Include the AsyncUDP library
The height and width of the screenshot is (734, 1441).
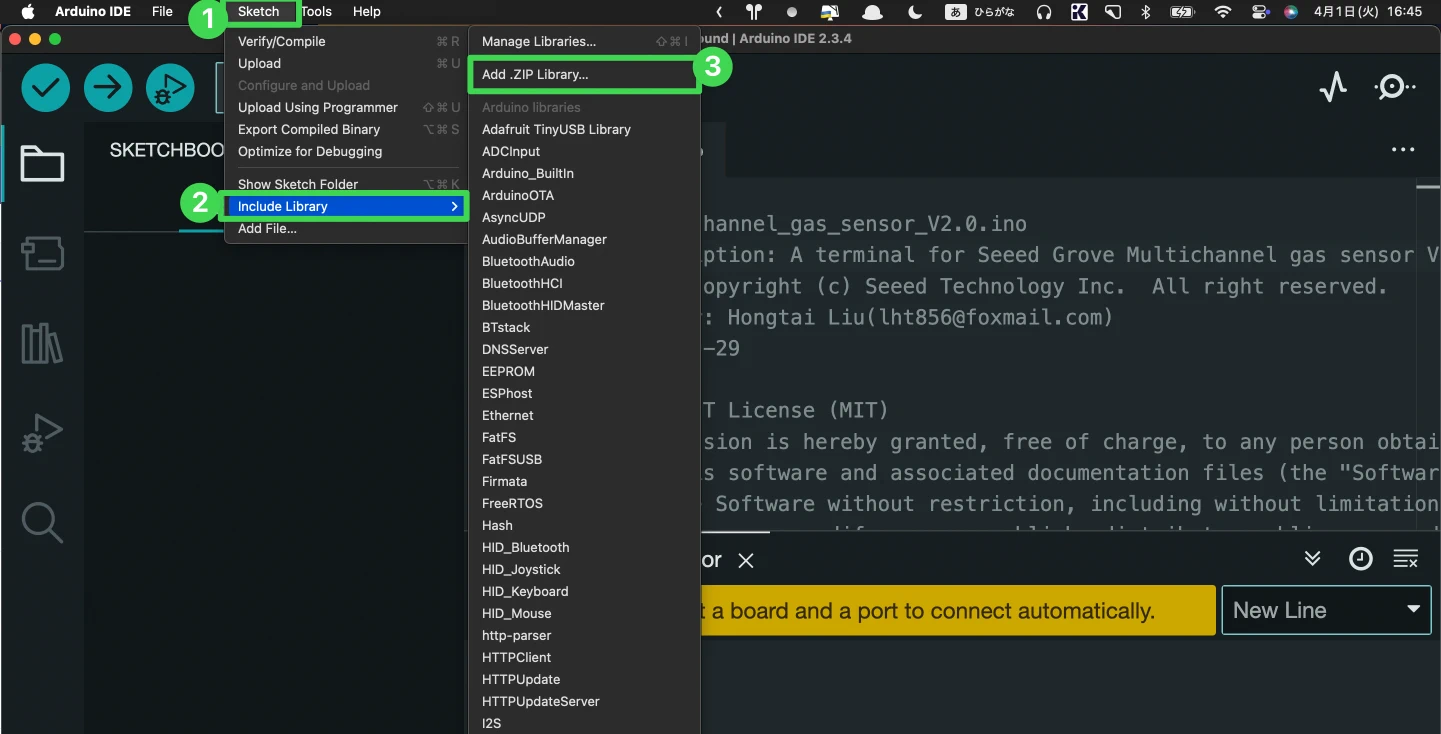(x=584, y=217)
